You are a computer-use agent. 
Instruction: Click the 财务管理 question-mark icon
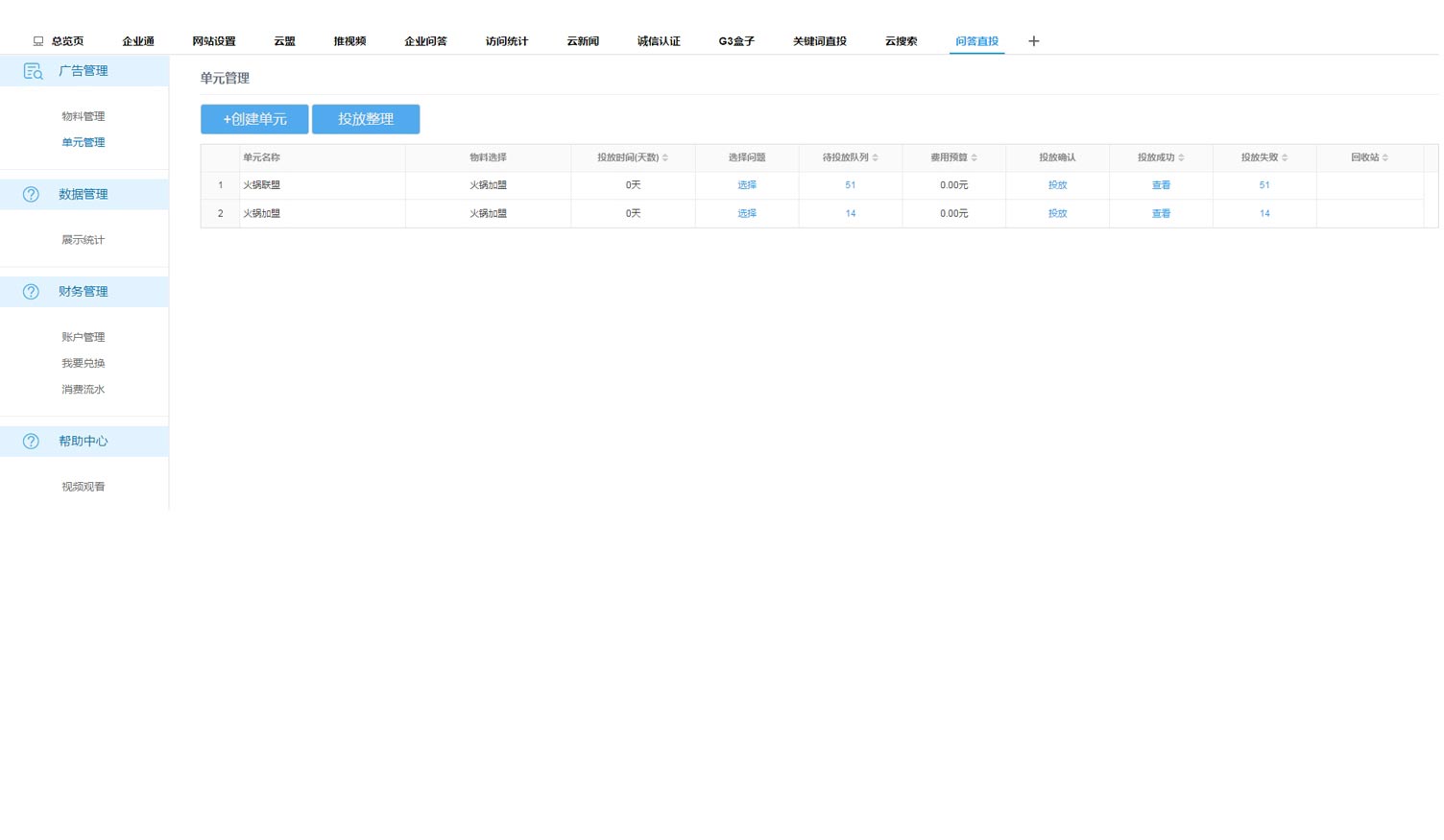point(31,292)
